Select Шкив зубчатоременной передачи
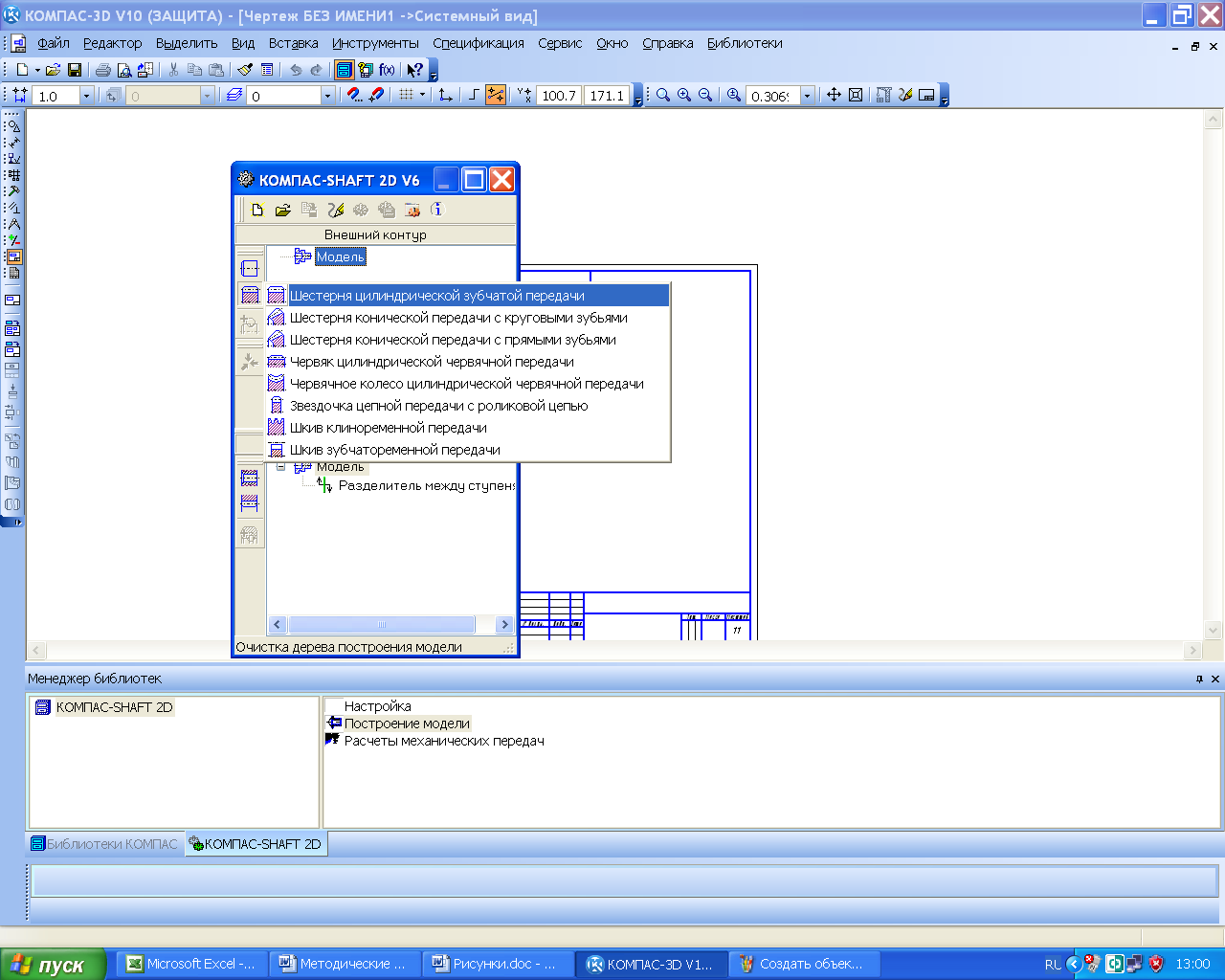 pyautogui.click(x=467, y=450)
